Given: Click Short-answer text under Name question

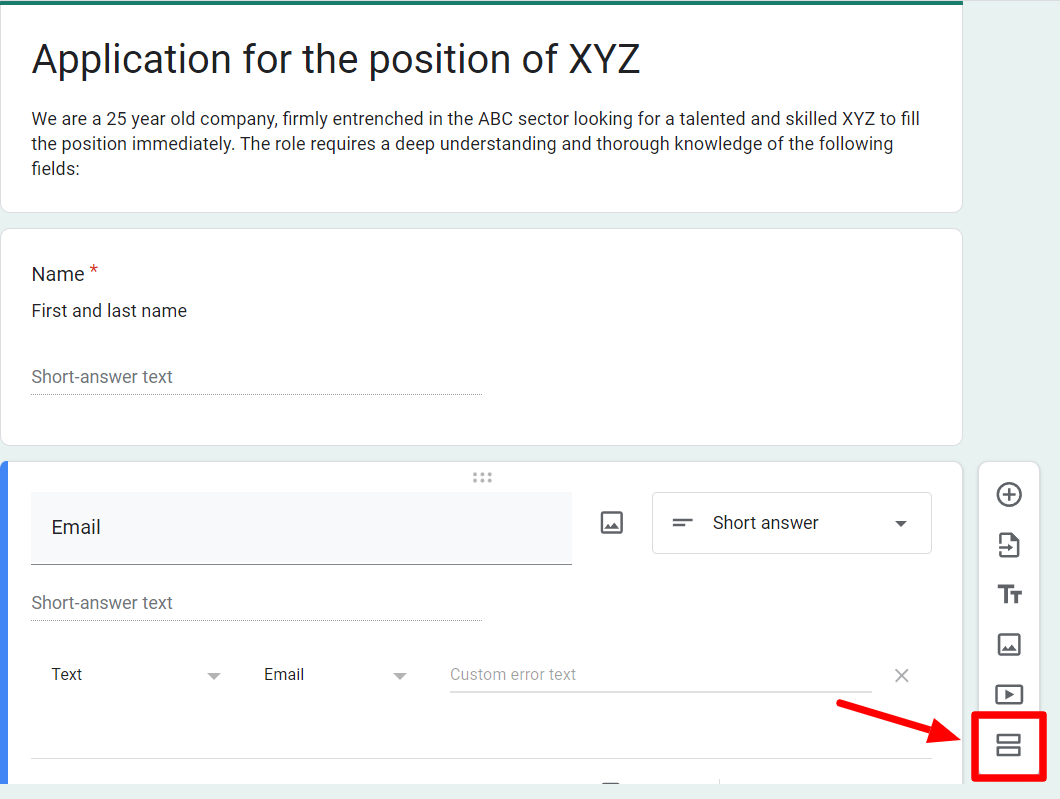Looking at the screenshot, I should [x=256, y=377].
